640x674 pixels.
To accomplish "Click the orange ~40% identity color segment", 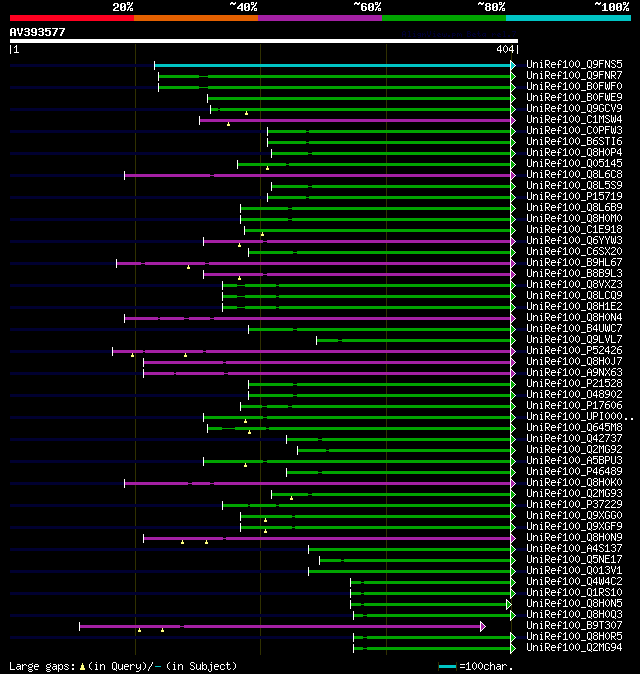I will (196, 18).
